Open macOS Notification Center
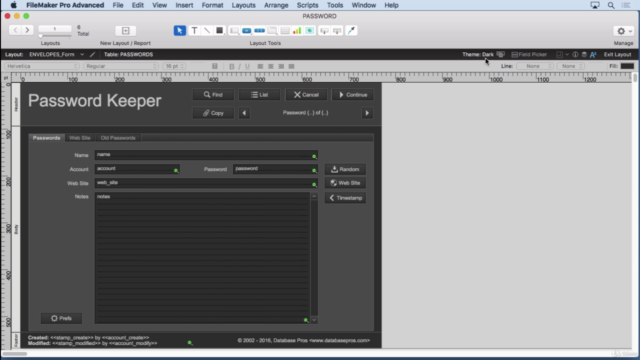 [626, 5]
